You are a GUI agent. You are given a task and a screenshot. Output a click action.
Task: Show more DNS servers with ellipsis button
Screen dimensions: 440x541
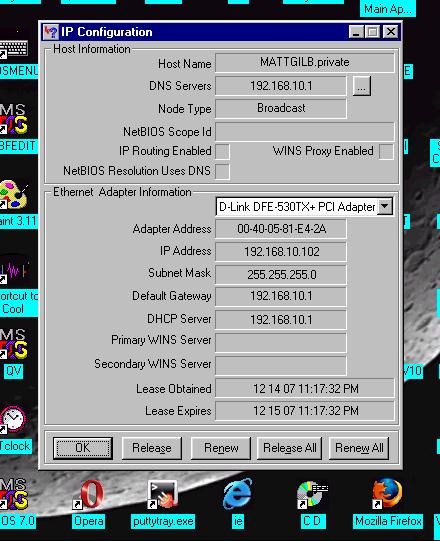[362, 86]
